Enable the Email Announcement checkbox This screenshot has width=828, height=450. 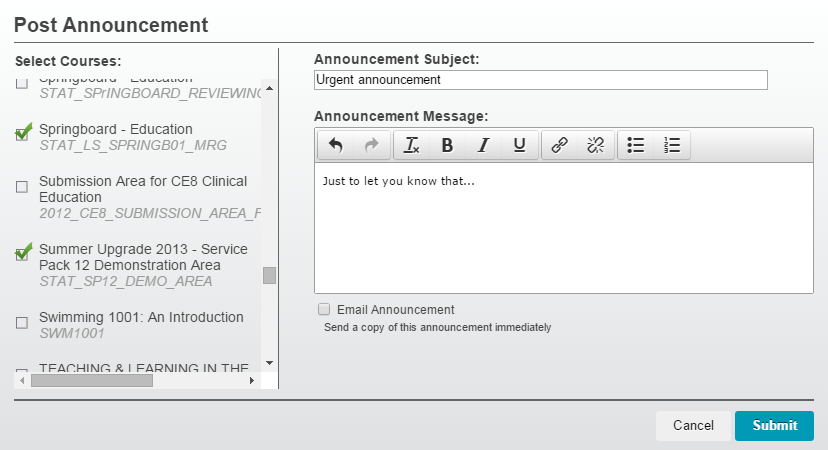point(324,309)
